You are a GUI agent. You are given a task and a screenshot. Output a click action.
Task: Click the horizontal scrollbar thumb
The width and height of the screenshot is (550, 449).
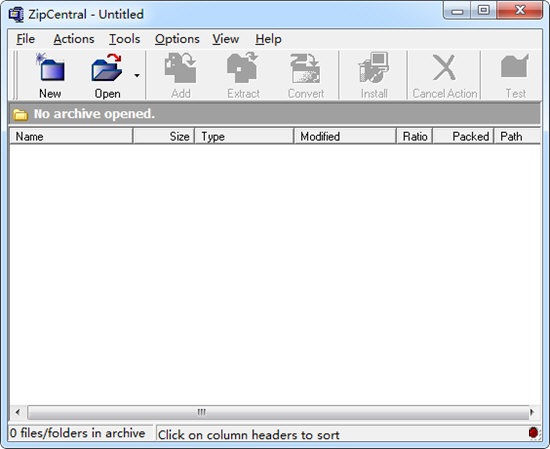tap(278, 412)
